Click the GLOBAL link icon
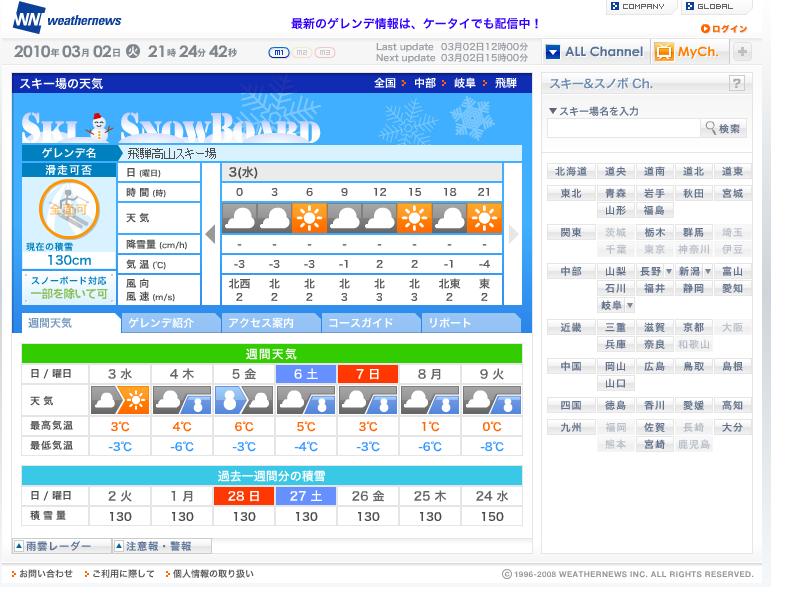 [690, 6]
